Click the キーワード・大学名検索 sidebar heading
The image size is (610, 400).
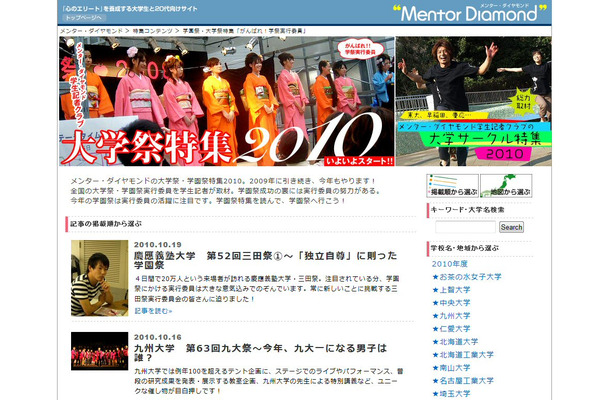click(x=467, y=210)
